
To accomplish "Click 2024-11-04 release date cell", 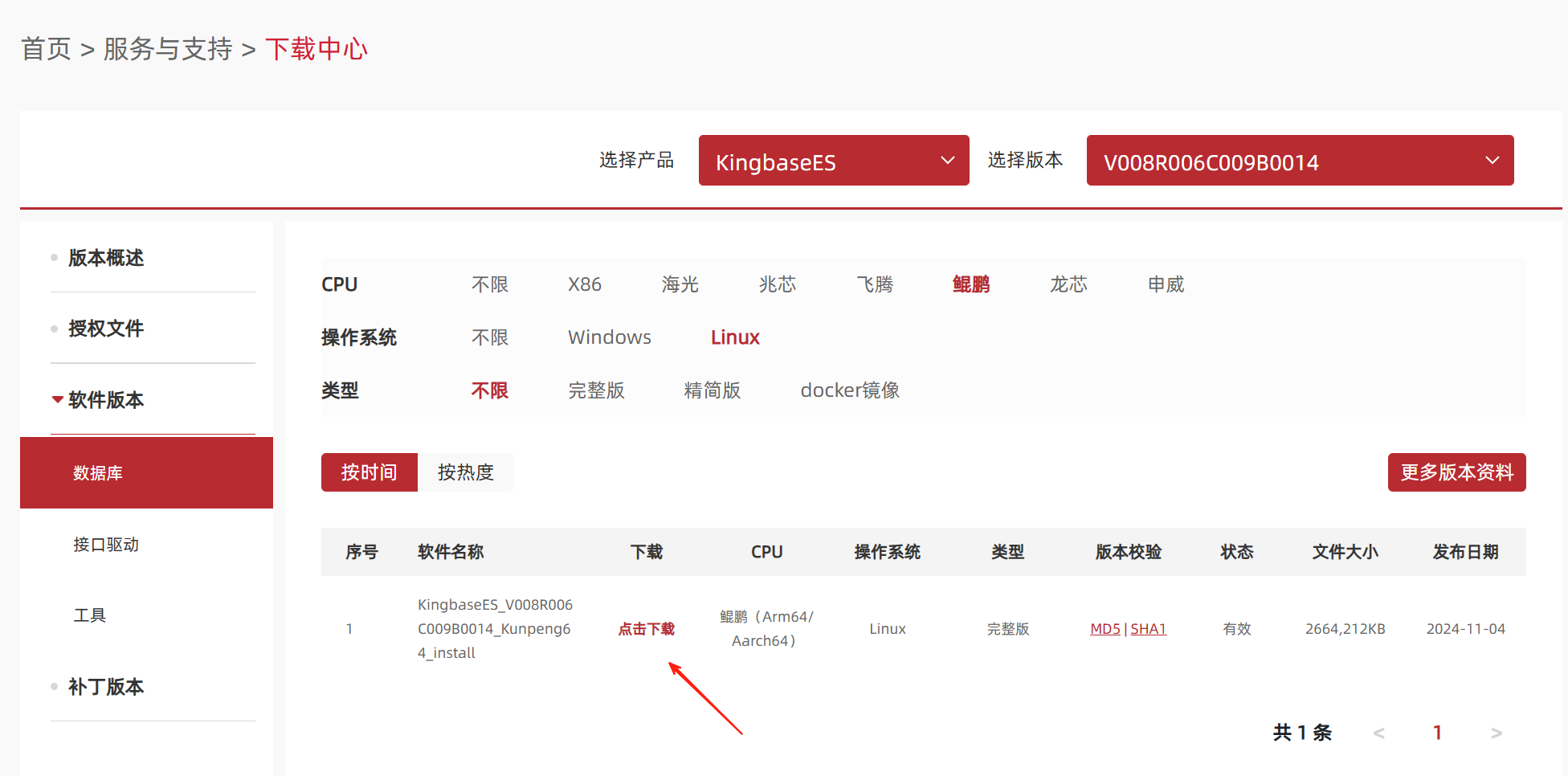I will click(1466, 629).
